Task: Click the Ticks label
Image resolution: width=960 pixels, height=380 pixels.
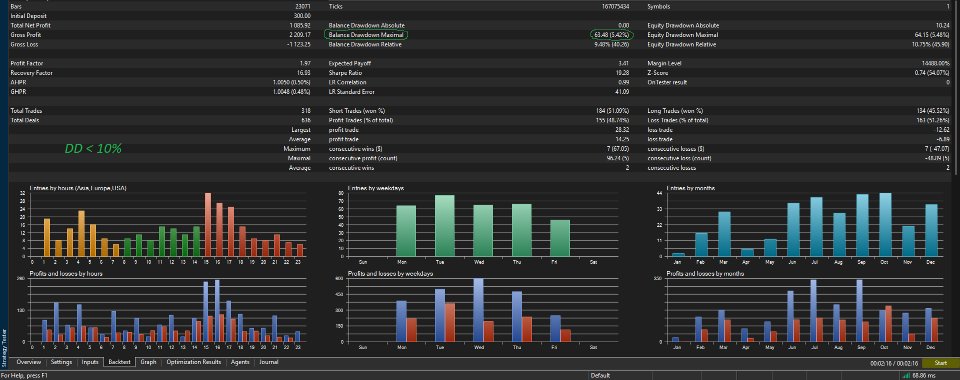Action: click(x=336, y=7)
